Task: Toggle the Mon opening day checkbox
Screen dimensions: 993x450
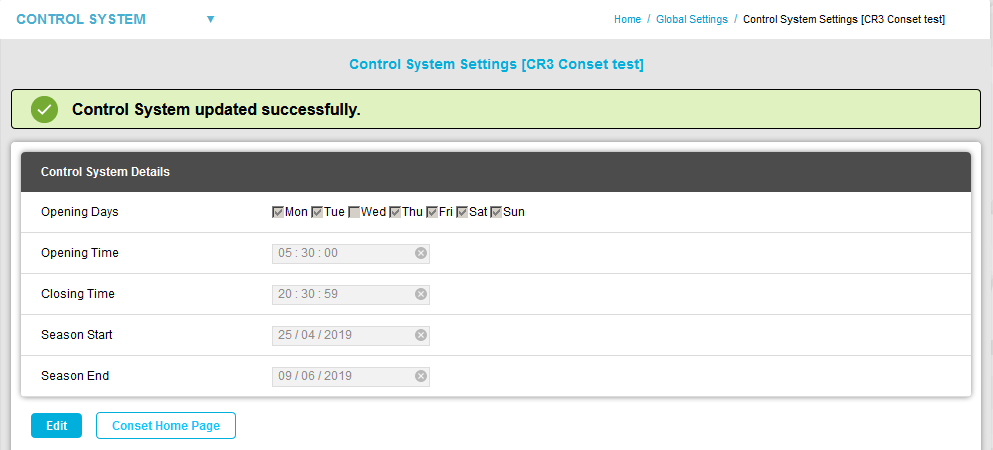Action: 278,212
